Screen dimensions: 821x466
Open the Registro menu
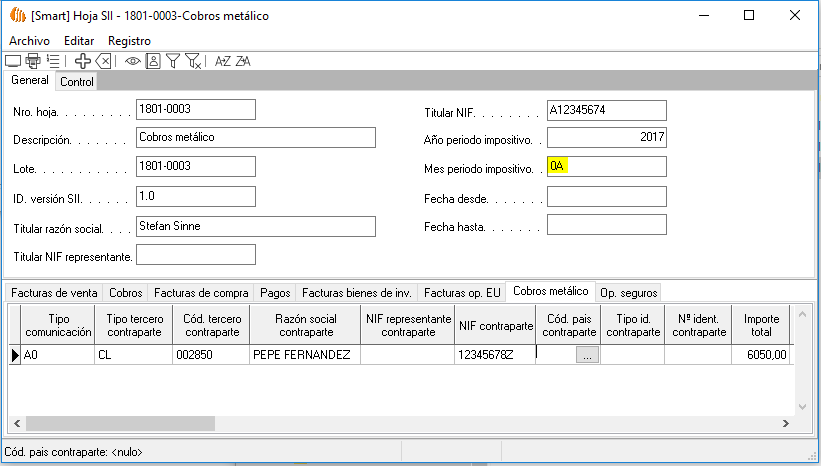[x=129, y=40]
